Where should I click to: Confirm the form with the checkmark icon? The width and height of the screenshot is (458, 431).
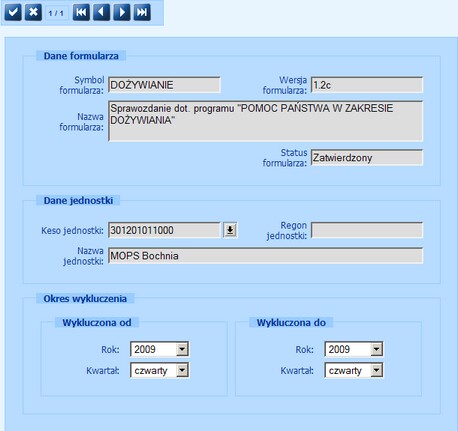coord(13,12)
